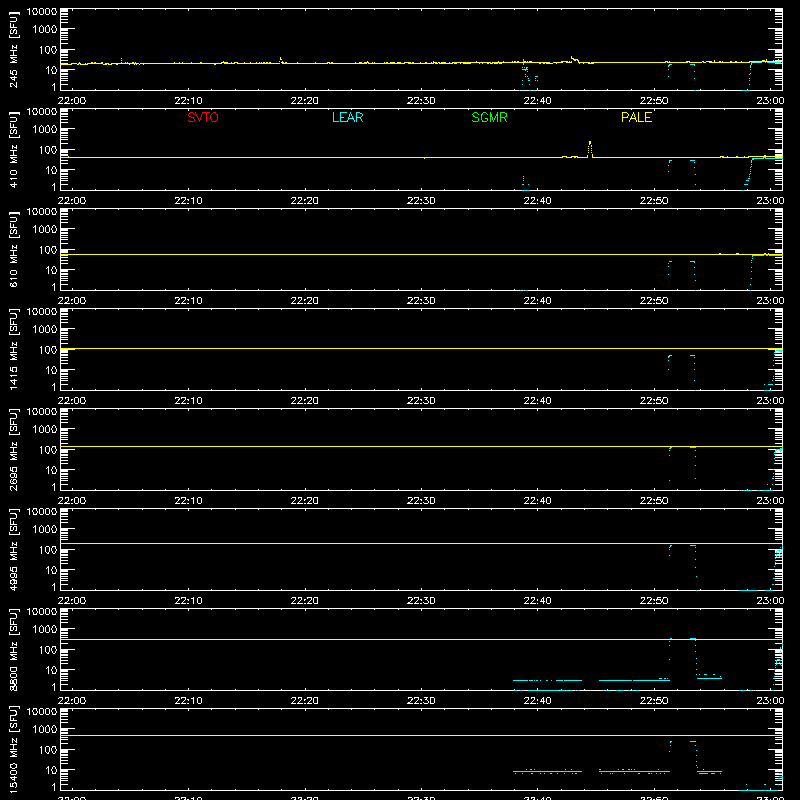800x800 pixels.
Task: Click the yellow bump near 22:43 in 245 MHz panel
Action: click(574, 60)
